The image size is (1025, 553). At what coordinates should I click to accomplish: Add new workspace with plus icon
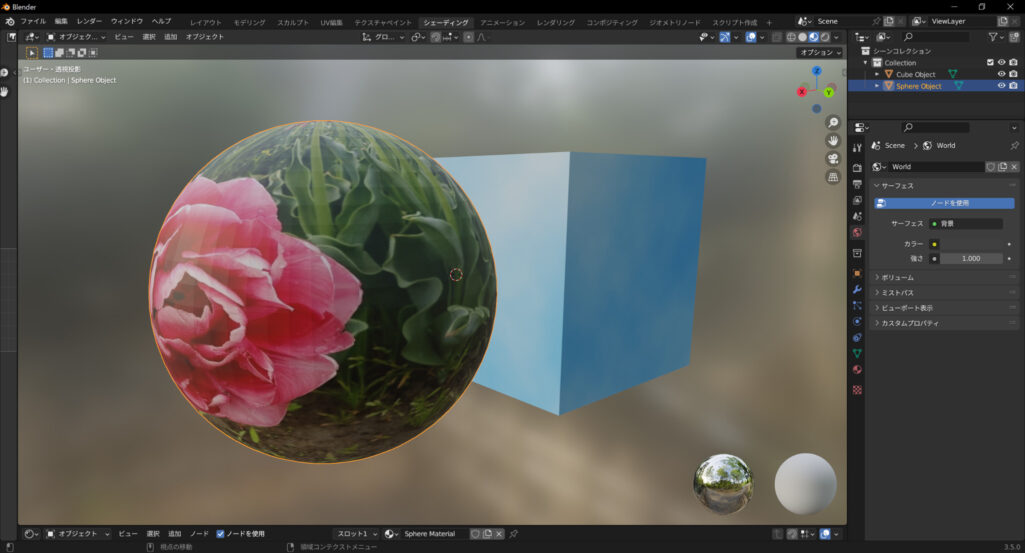[769, 22]
